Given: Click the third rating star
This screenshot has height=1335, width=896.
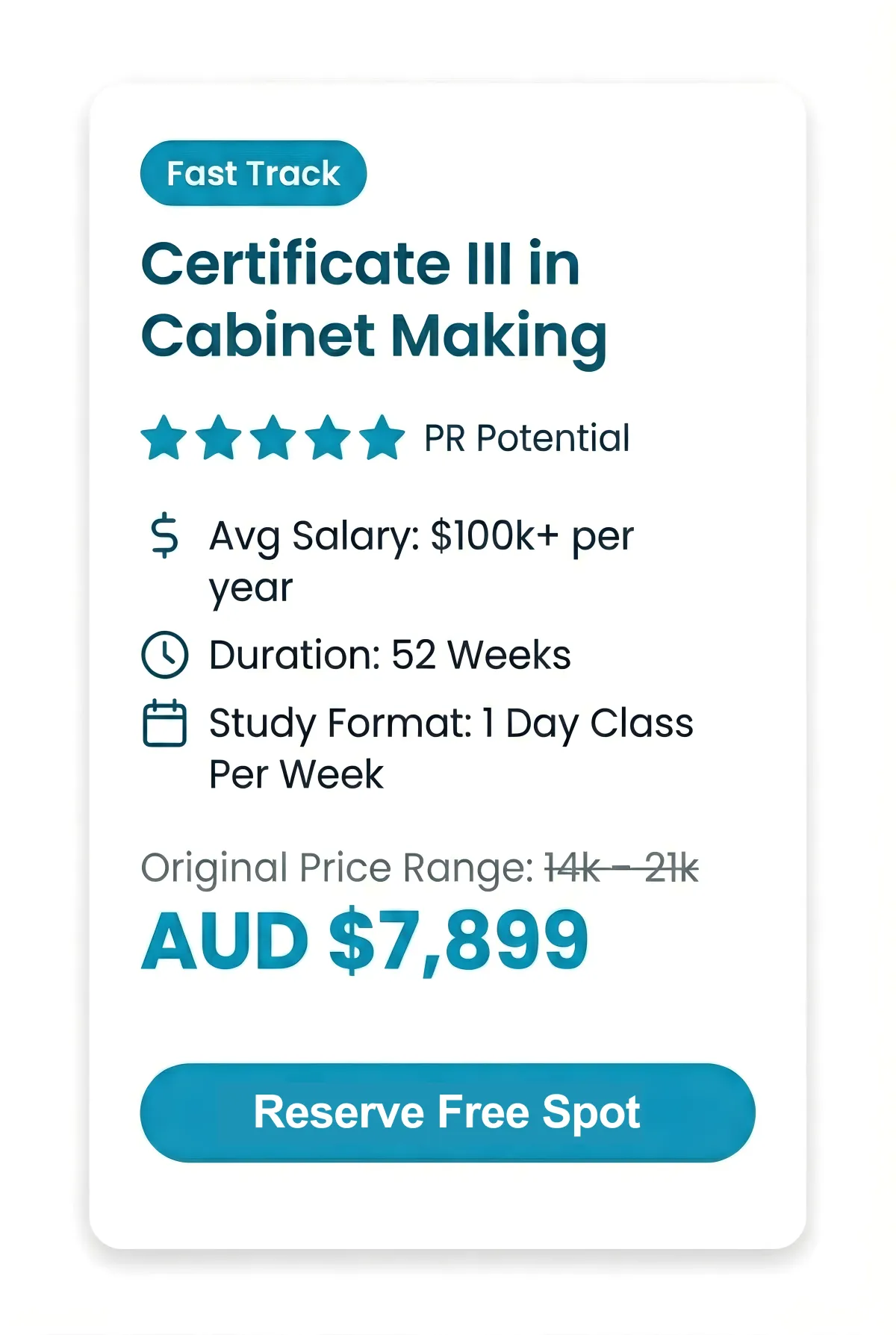Looking at the screenshot, I should click(273, 438).
